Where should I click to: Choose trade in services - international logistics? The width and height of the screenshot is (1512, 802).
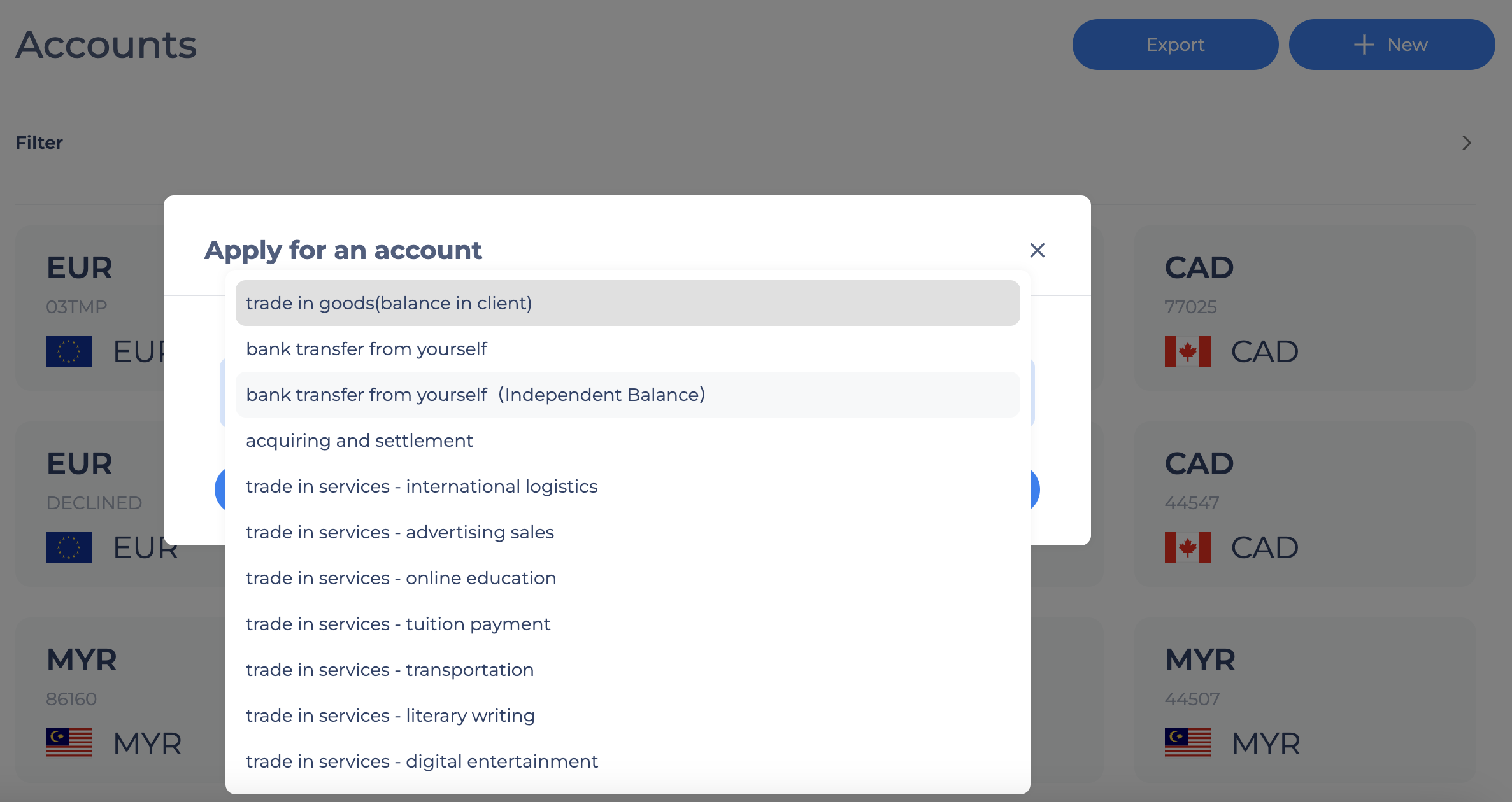(x=627, y=486)
